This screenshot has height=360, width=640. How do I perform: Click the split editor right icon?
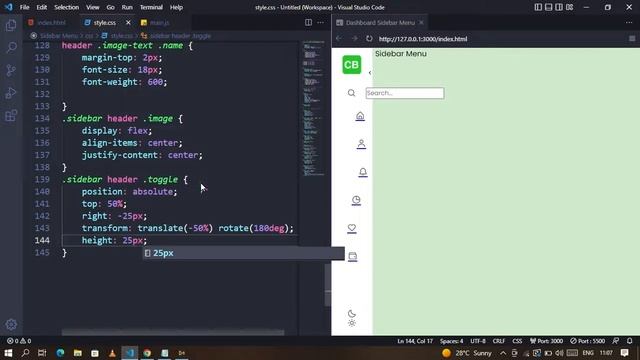pyautogui.click(x=309, y=22)
